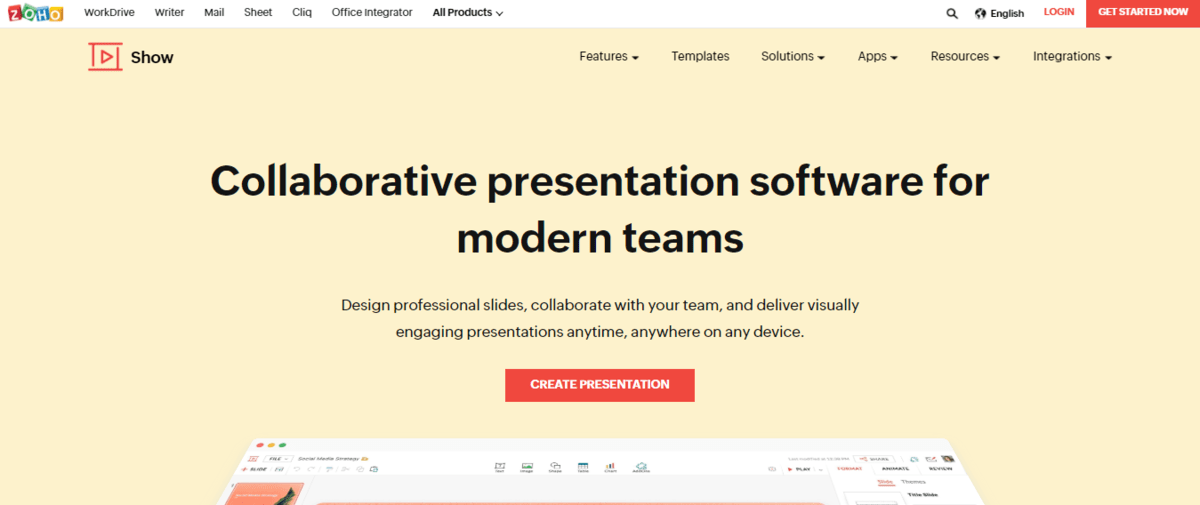
Task: Open the search magnifier icon
Action: point(952,13)
